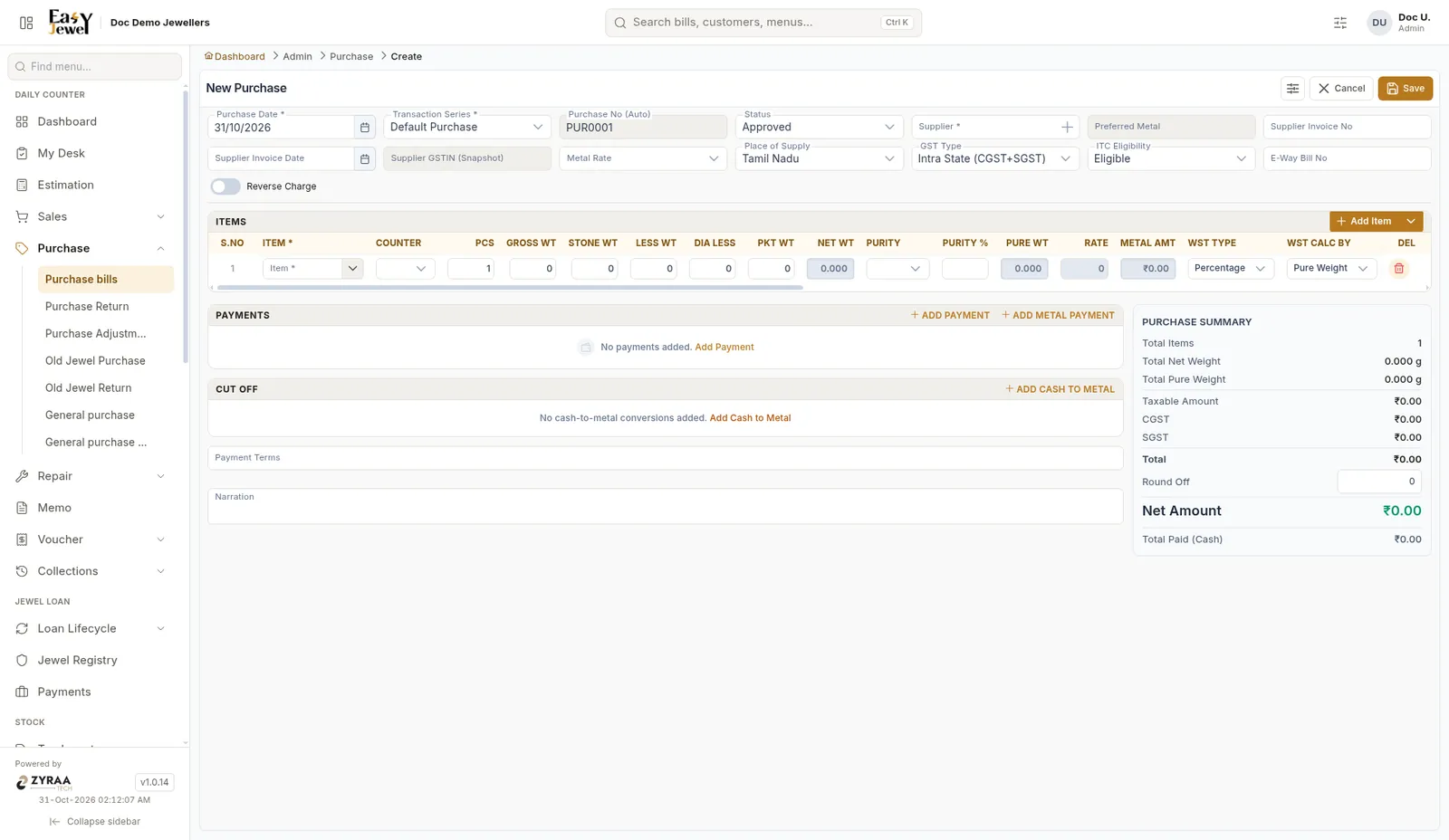
Task: Click the Narration text field
Action: coord(666,507)
